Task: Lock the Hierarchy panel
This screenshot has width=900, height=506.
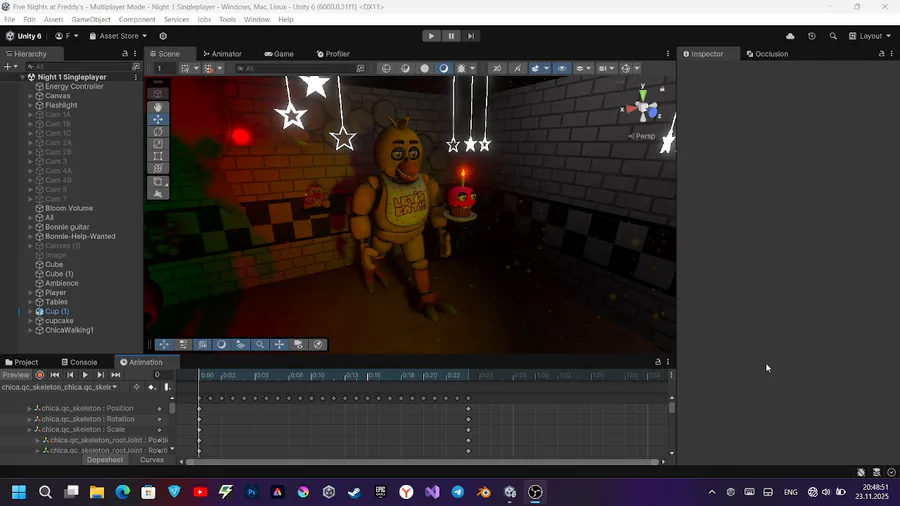Action: point(125,53)
